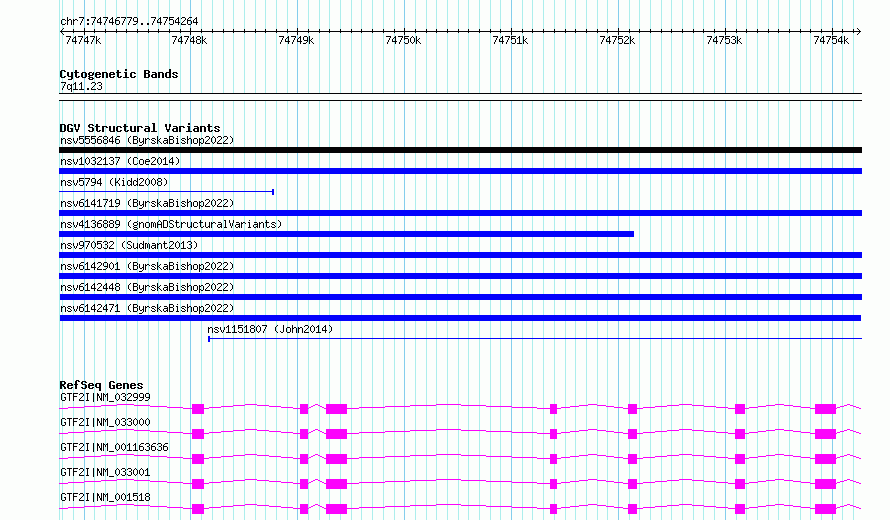The image size is (890, 520).
Task: Open variant nsv6141719 (ByrskaBishop2022) label
Action: point(147,203)
